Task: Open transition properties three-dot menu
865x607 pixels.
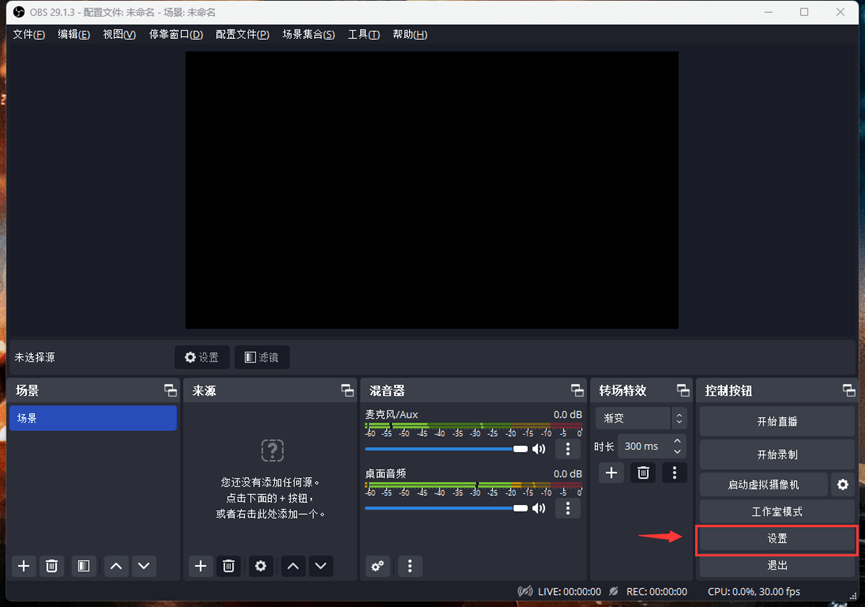Action: [674, 473]
